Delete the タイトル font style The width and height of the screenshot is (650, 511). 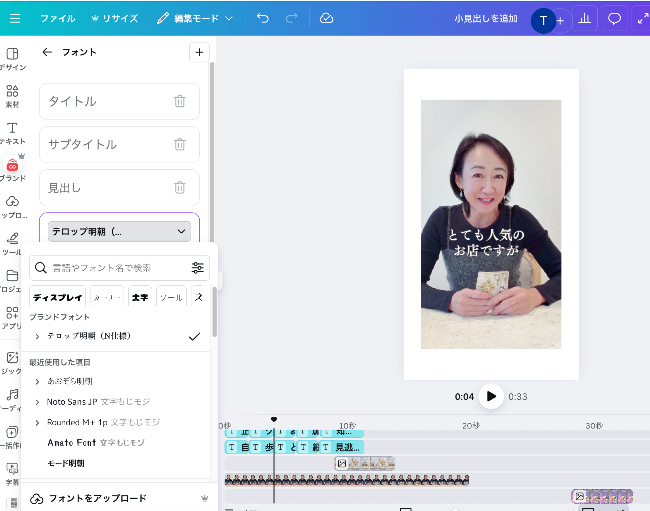click(180, 101)
